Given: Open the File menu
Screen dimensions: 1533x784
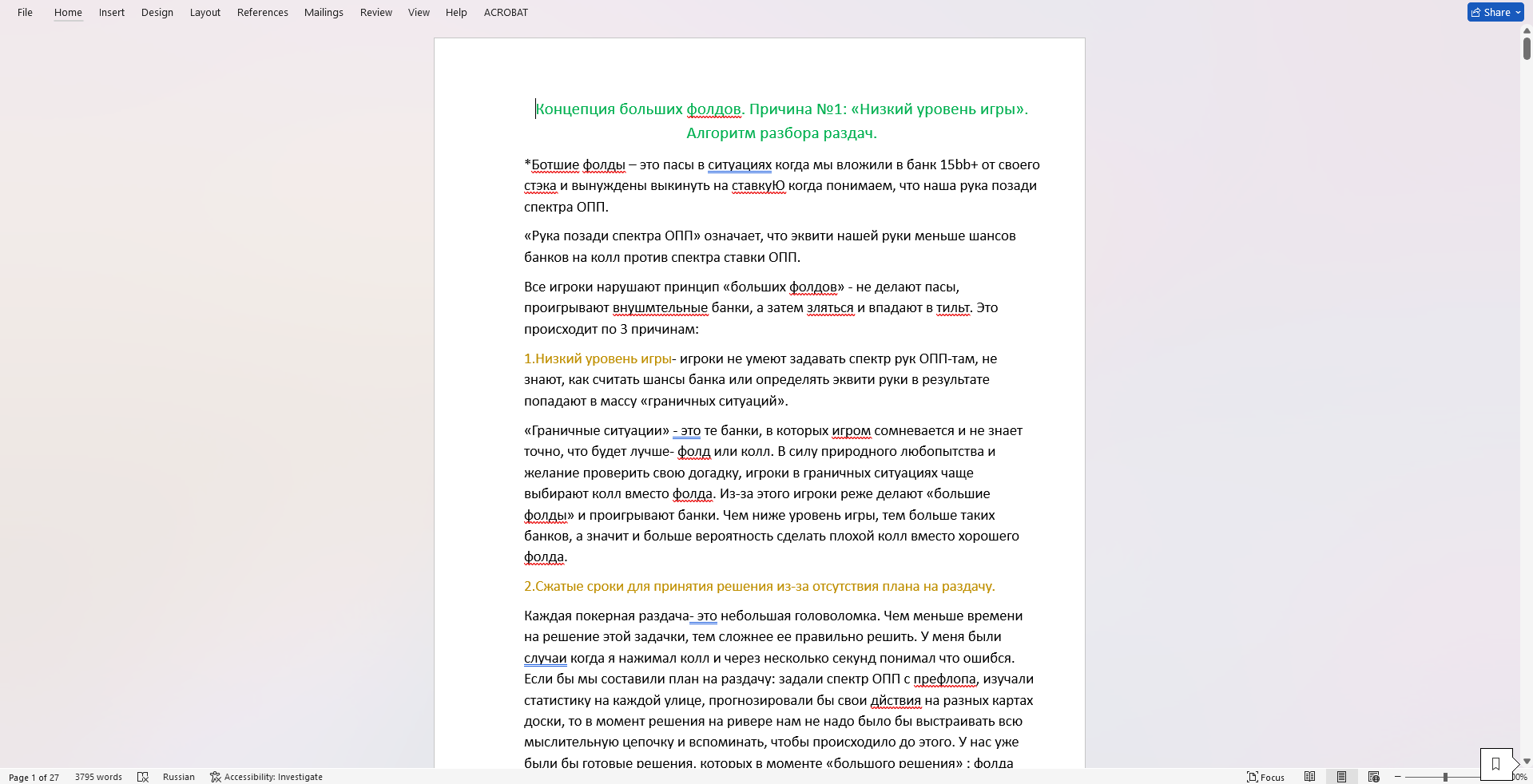Looking at the screenshot, I should 25,12.
